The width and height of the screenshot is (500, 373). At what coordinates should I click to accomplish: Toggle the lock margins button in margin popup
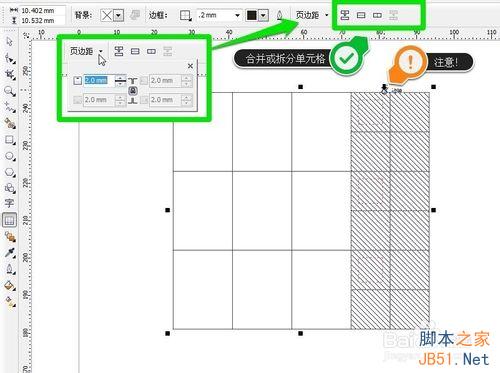coord(133,90)
